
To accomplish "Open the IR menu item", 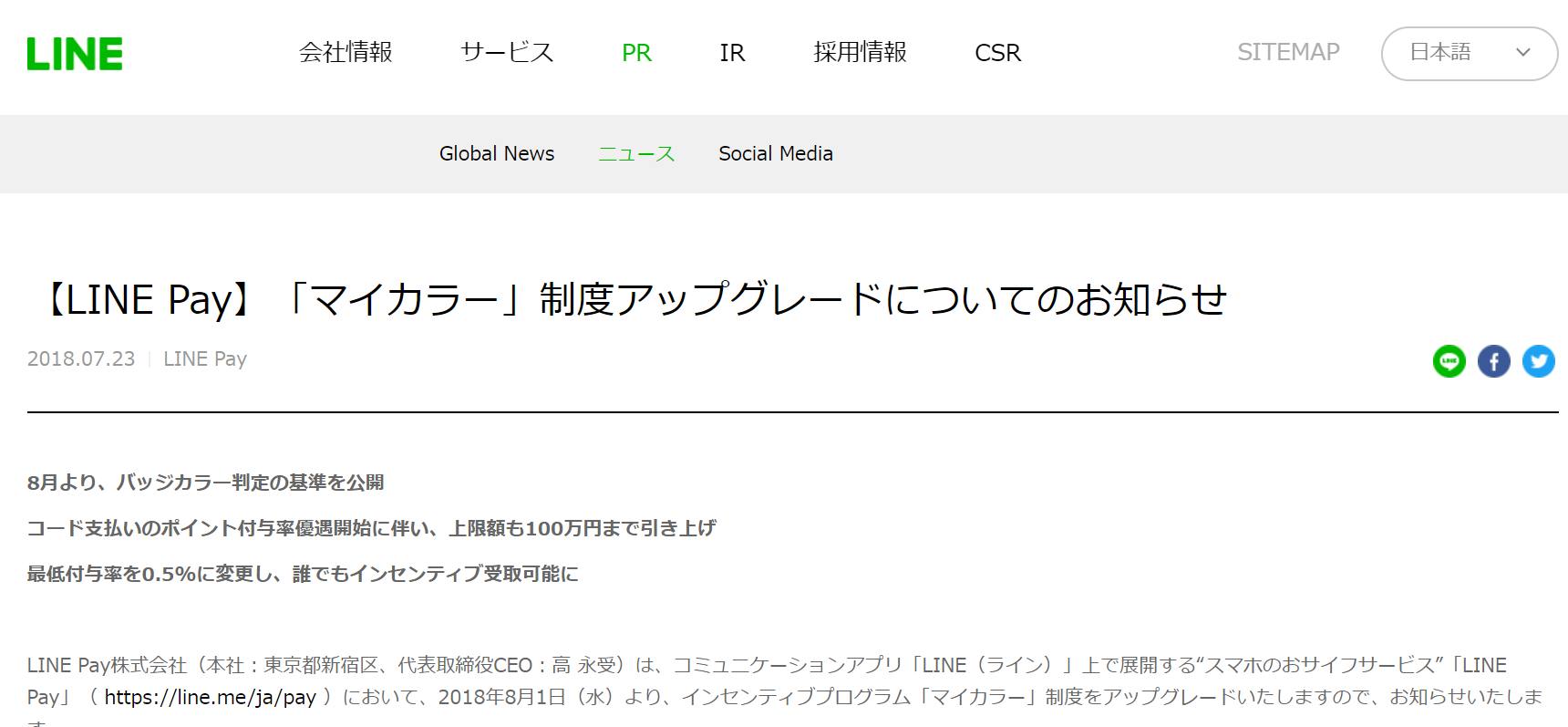I will (732, 53).
